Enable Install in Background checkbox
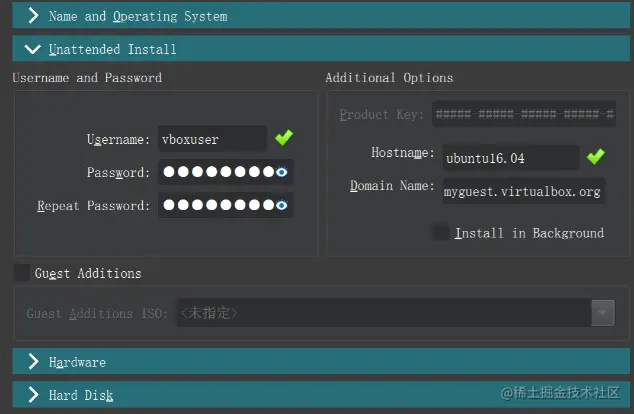This screenshot has height=414, width=634. coord(441,233)
